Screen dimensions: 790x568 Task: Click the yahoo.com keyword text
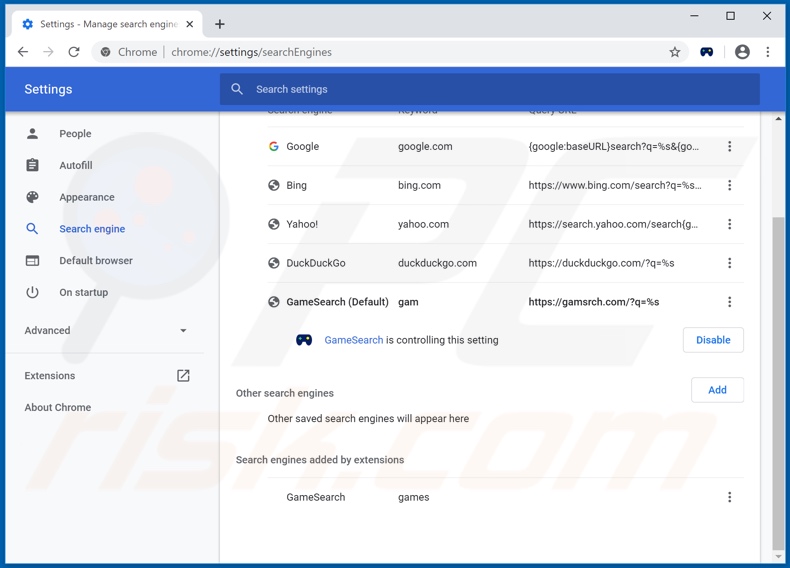pos(423,224)
